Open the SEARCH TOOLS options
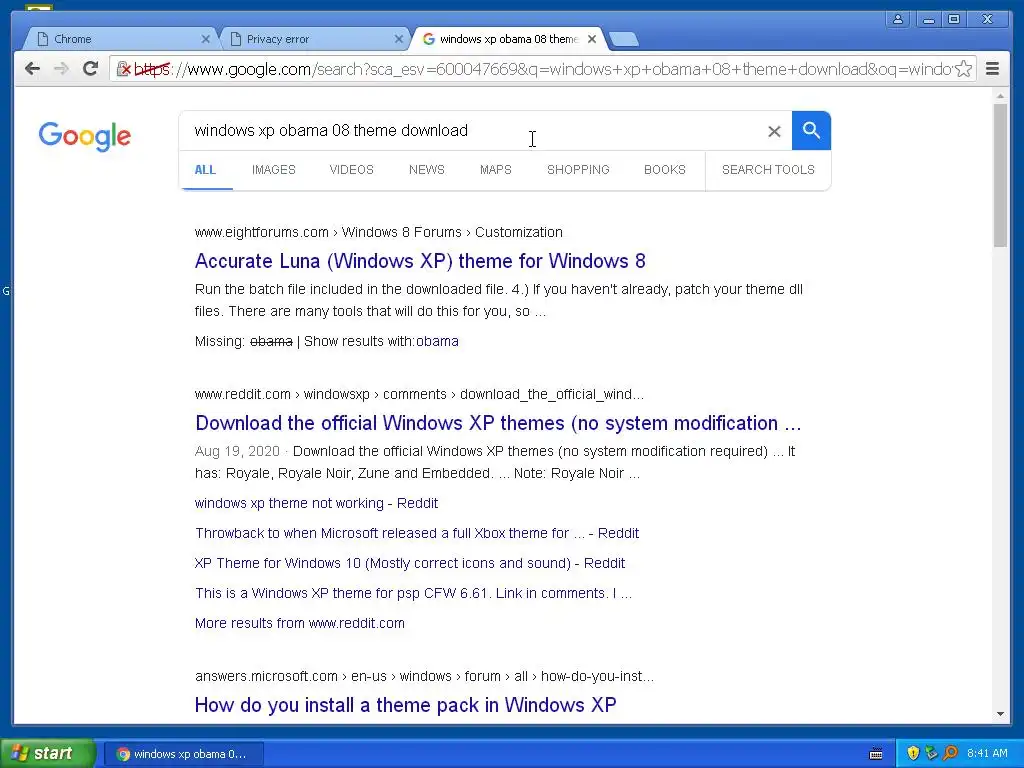 tap(768, 170)
